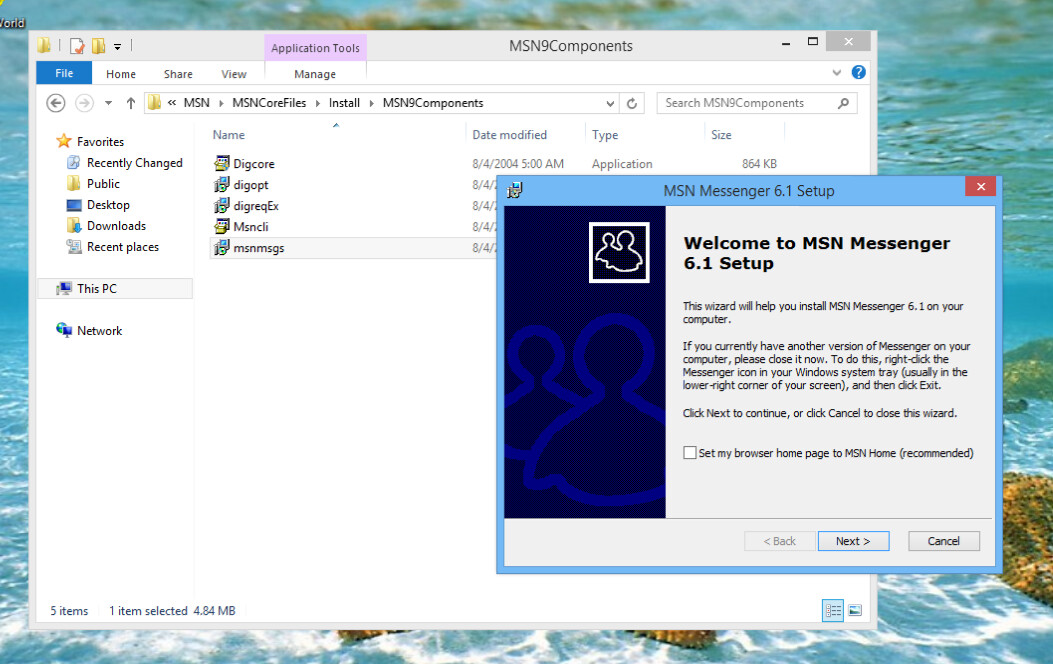Image resolution: width=1053 pixels, height=664 pixels.
Task: Click the 864 KB size cell
Action: click(x=760, y=163)
